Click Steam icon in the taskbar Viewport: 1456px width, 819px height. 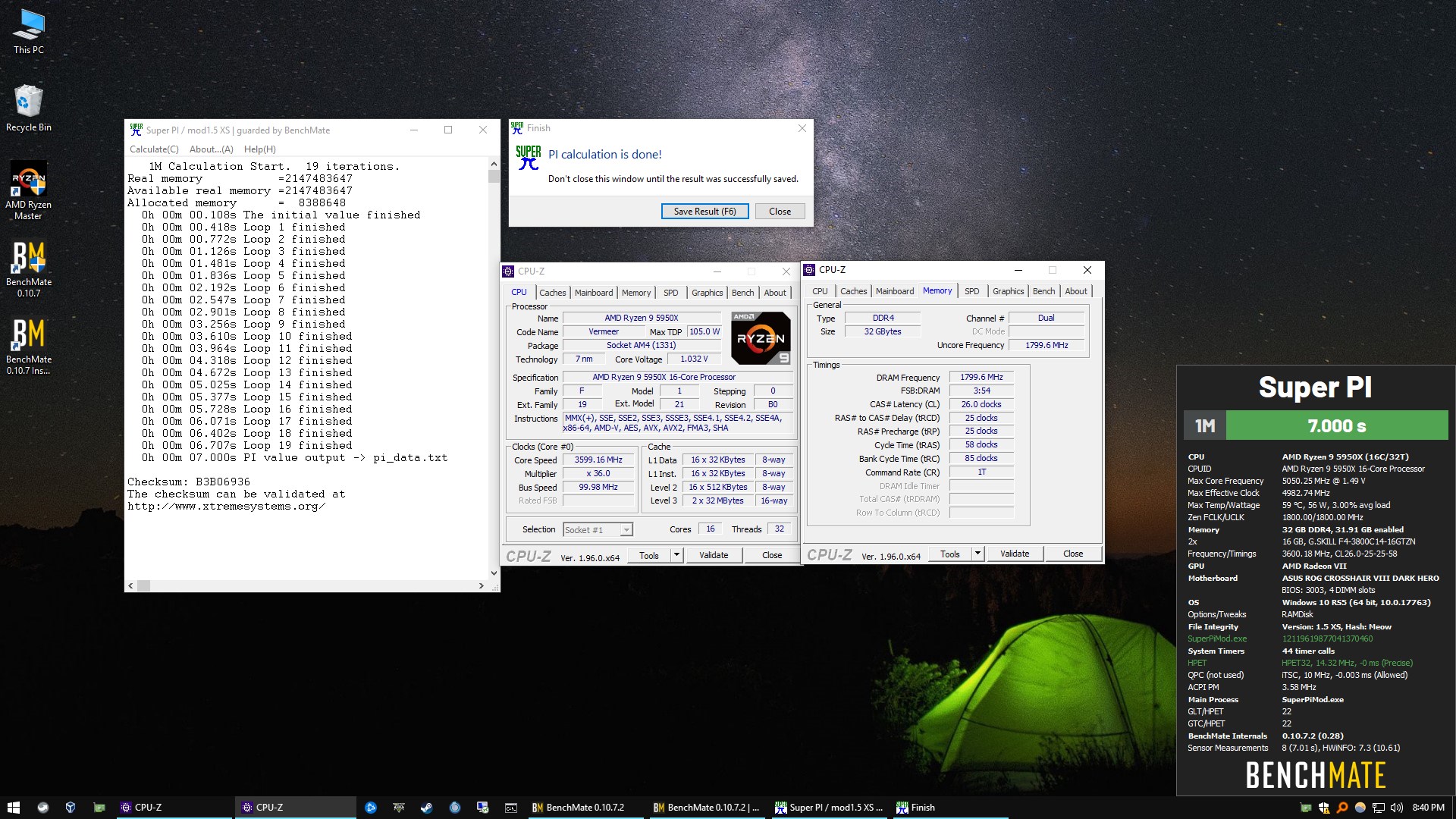426,808
